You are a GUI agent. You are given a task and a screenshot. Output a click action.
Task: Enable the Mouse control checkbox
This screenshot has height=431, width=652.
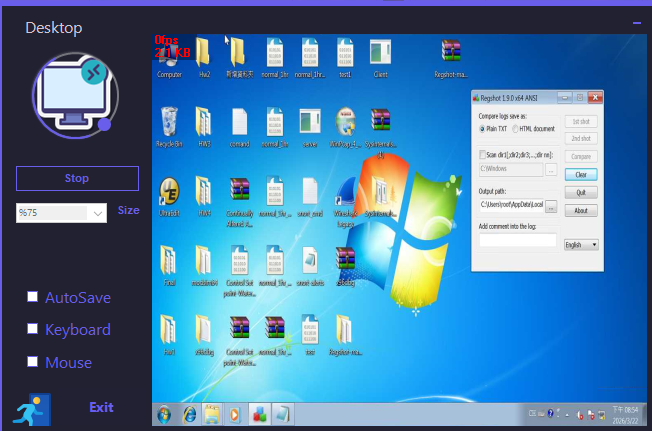pos(33,362)
